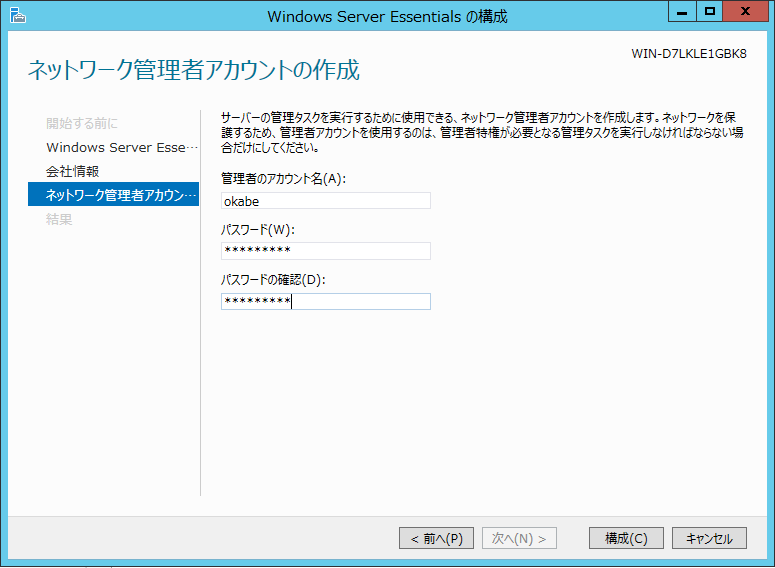The width and height of the screenshot is (775, 568).
Task: Click the disabled 次へ(N) button
Action: 519,538
